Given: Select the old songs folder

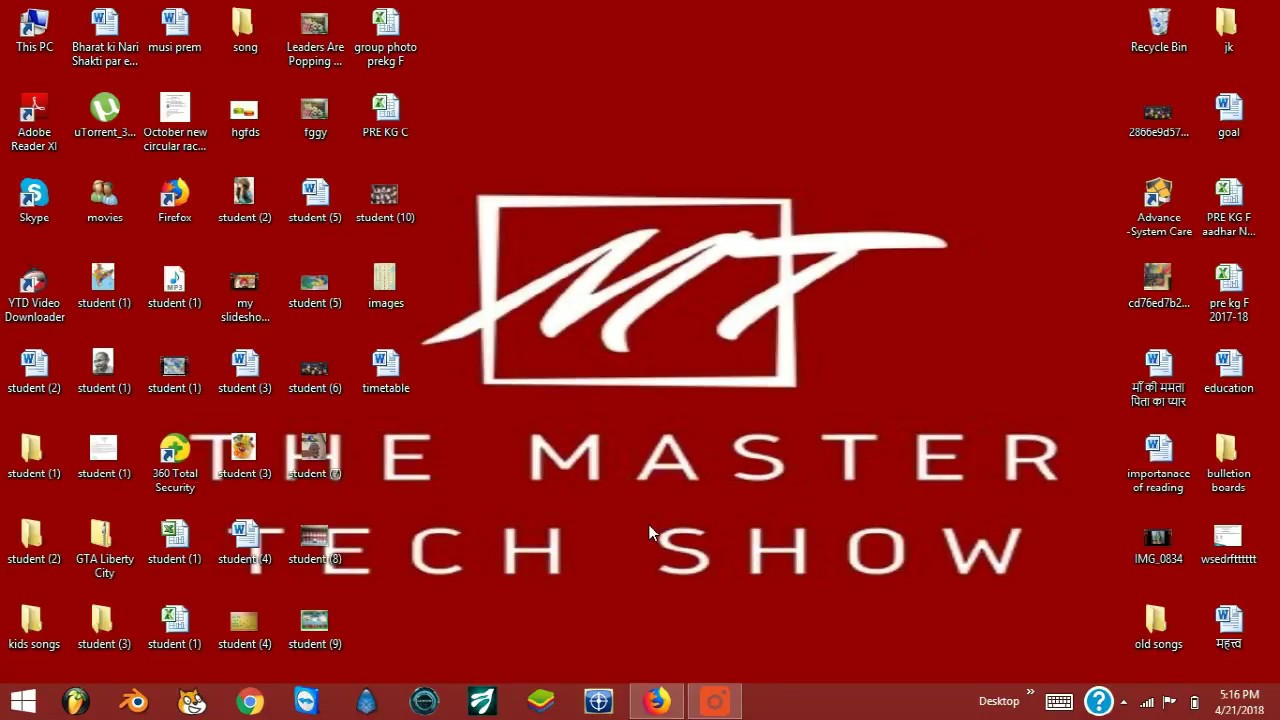Looking at the screenshot, I should (1158, 628).
